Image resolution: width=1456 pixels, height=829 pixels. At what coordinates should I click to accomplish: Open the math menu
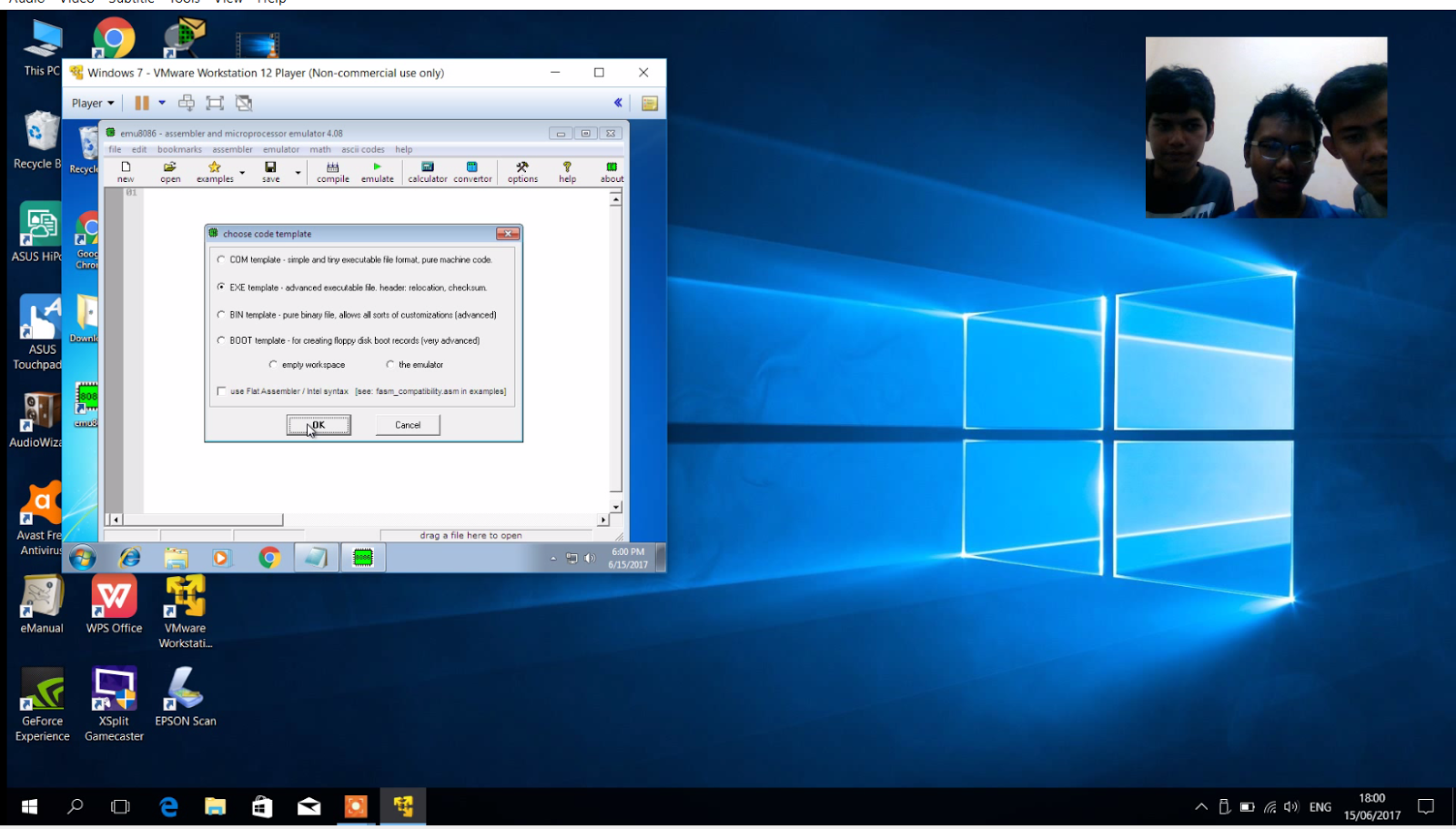[320, 149]
